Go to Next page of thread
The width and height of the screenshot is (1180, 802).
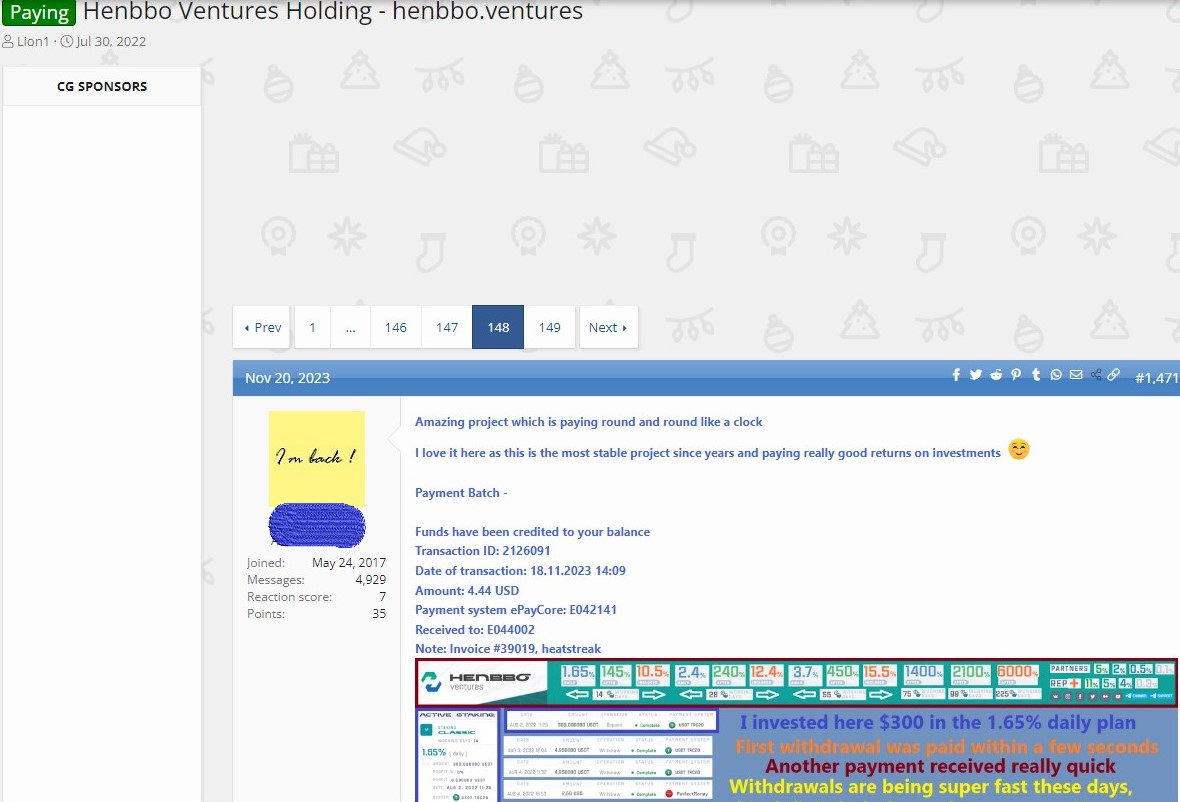[608, 327]
